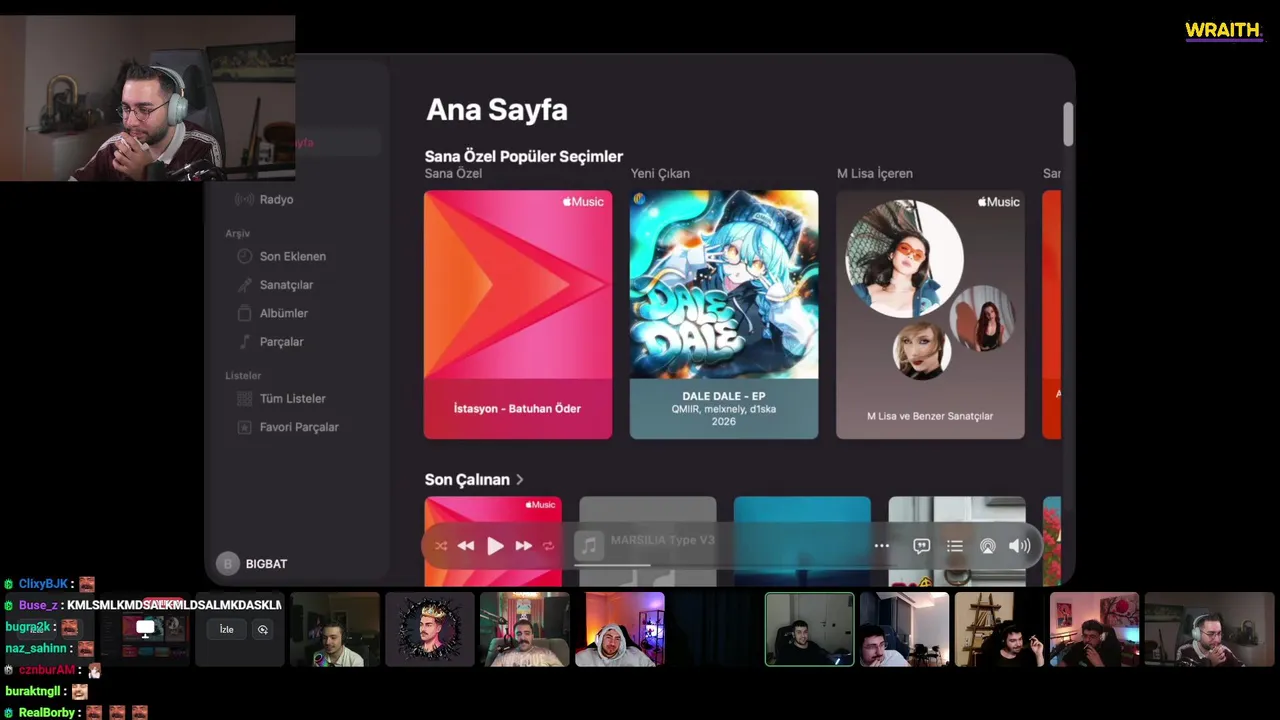Open Parçalar in the sidebar
This screenshot has width=1280, height=720.
pyautogui.click(x=281, y=342)
